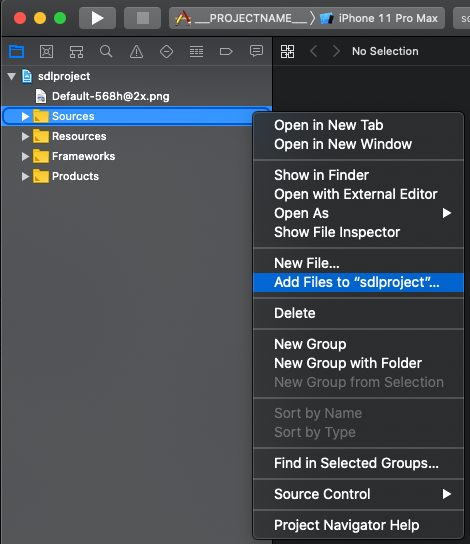Screen dimensions: 470x544
Task: Click the Products folder icon
Action: pyautogui.click(x=41, y=176)
